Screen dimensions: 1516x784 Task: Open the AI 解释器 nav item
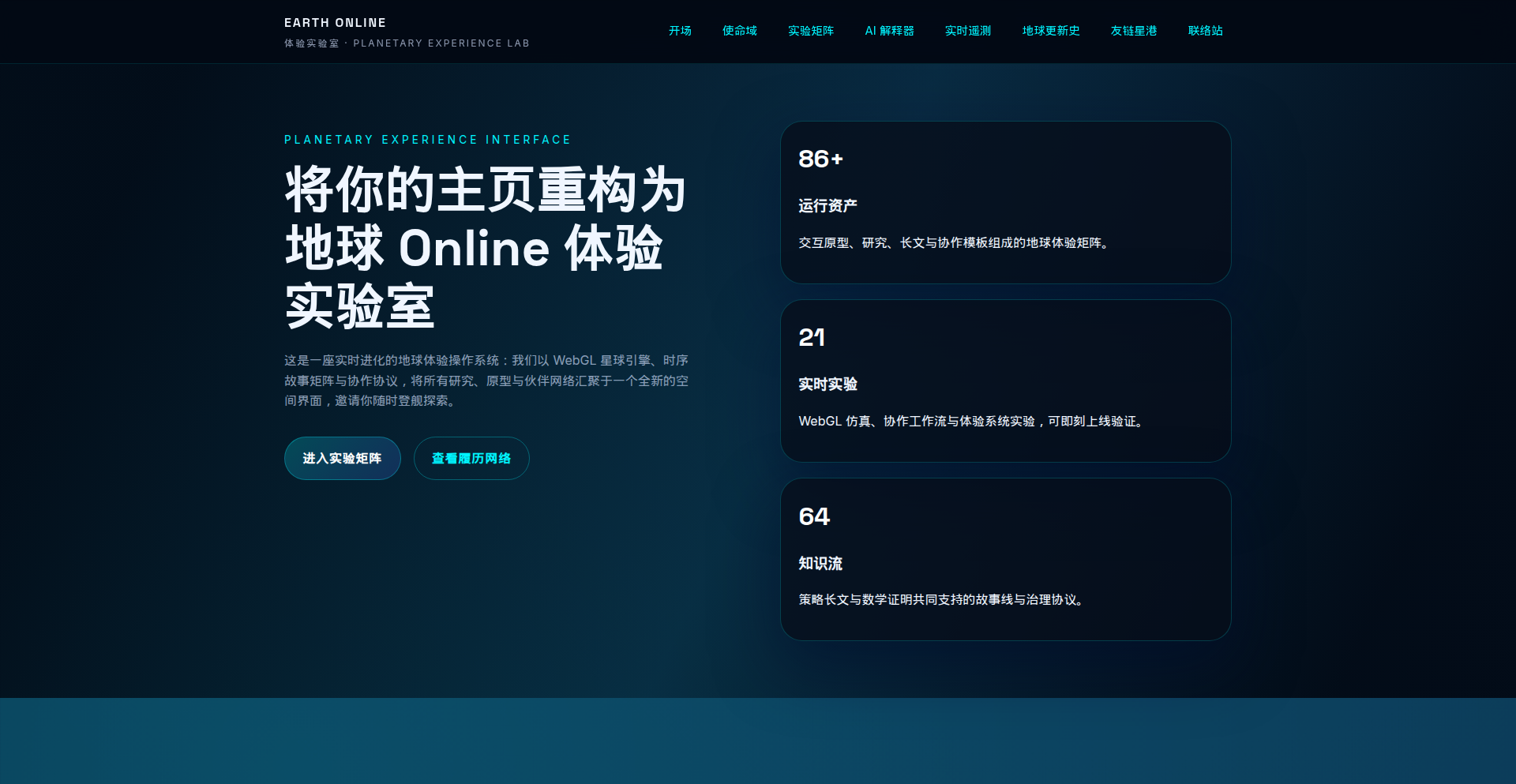[889, 31]
